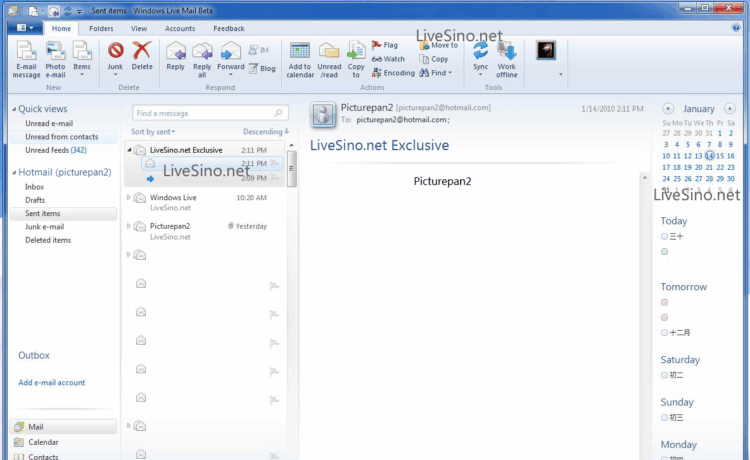Check the 三十 task under Today
Image resolution: width=750 pixels, height=460 pixels.
pos(664,236)
